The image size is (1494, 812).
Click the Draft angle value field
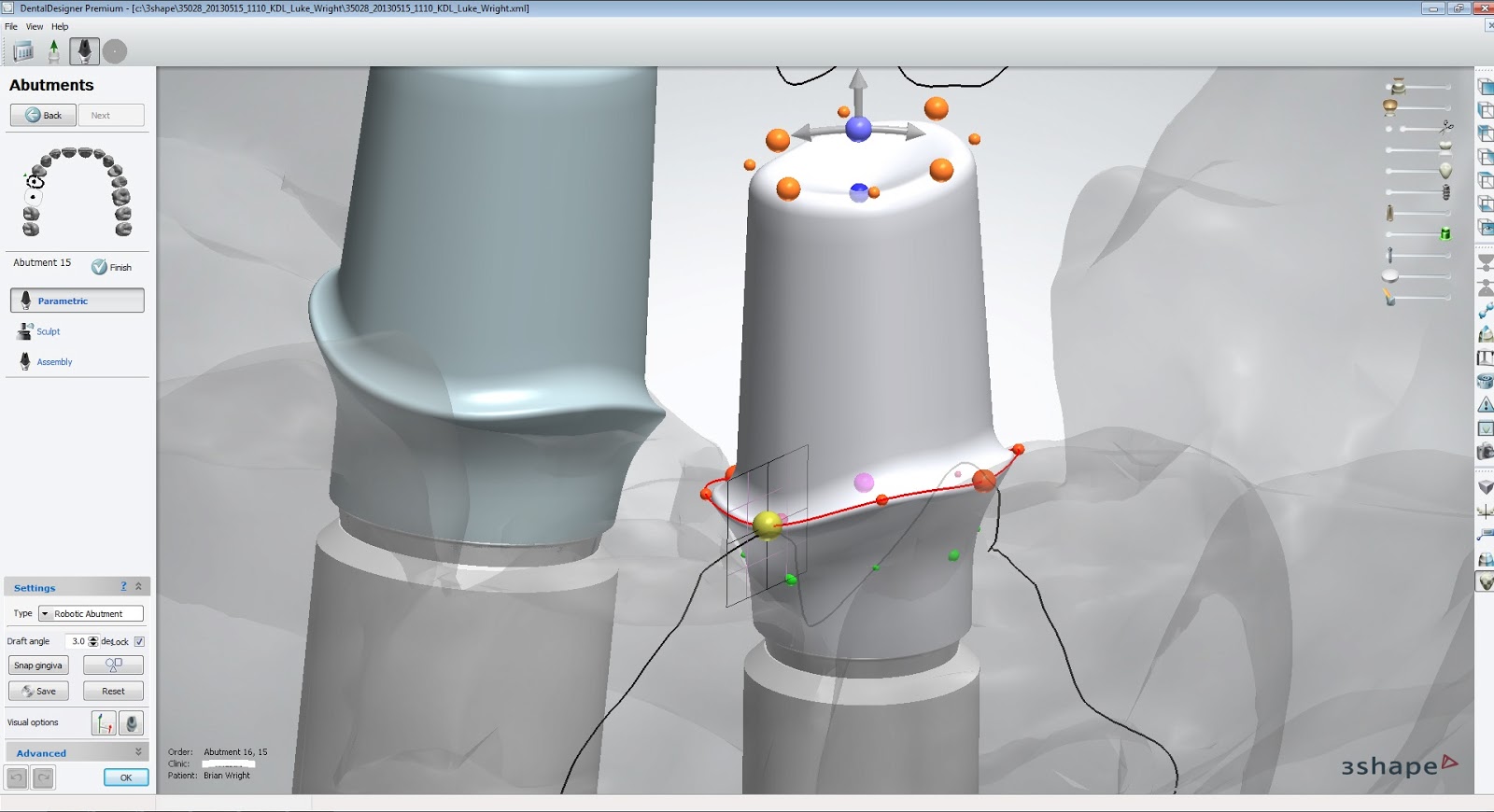[x=76, y=641]
